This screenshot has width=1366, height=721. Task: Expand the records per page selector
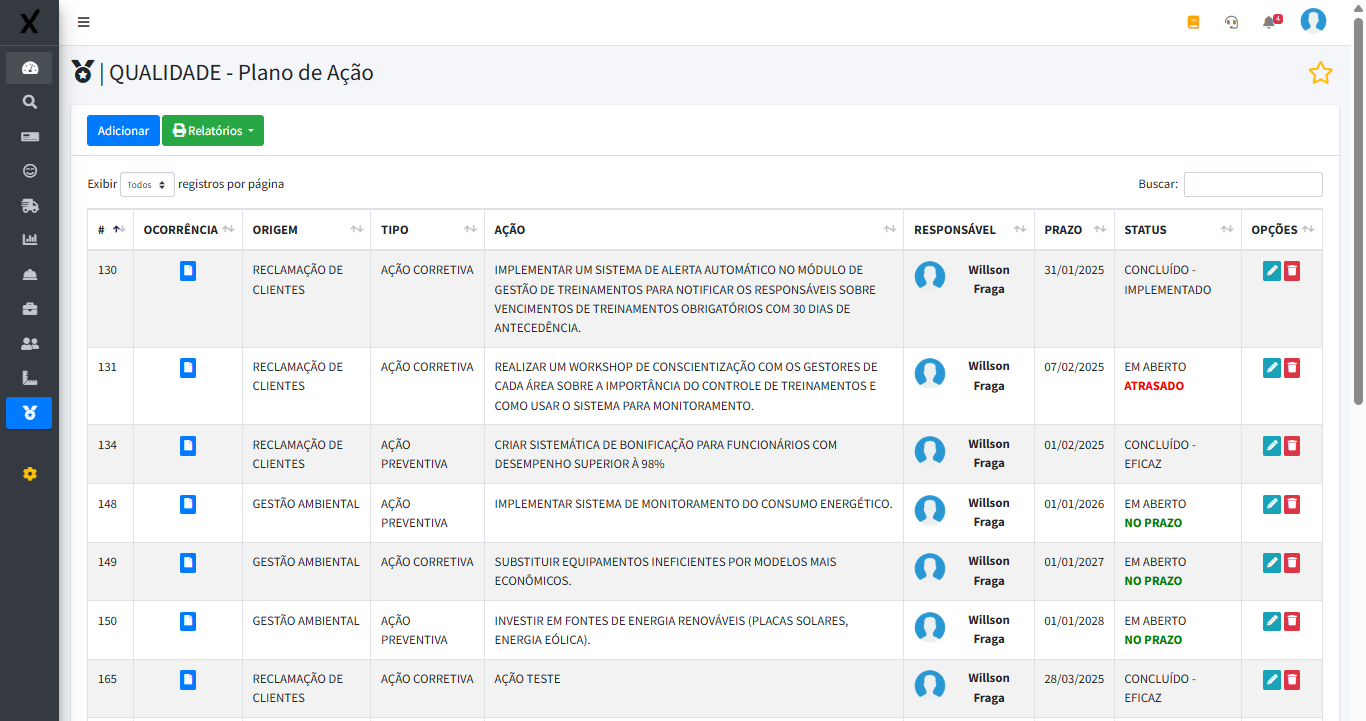tap(147, 185)
